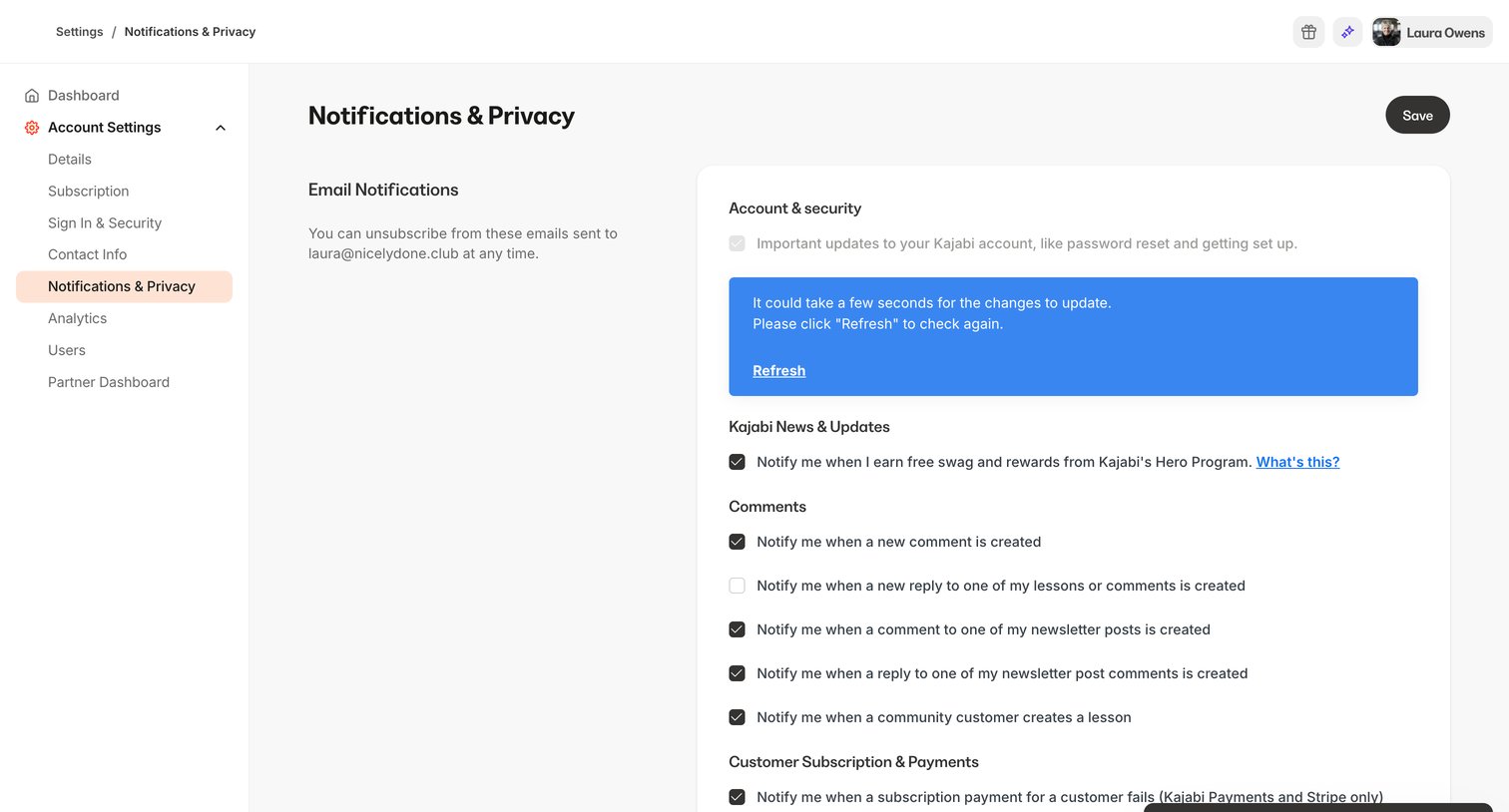Click the Account & security heading
This screenshot has height=812, width=1509.
794,208
